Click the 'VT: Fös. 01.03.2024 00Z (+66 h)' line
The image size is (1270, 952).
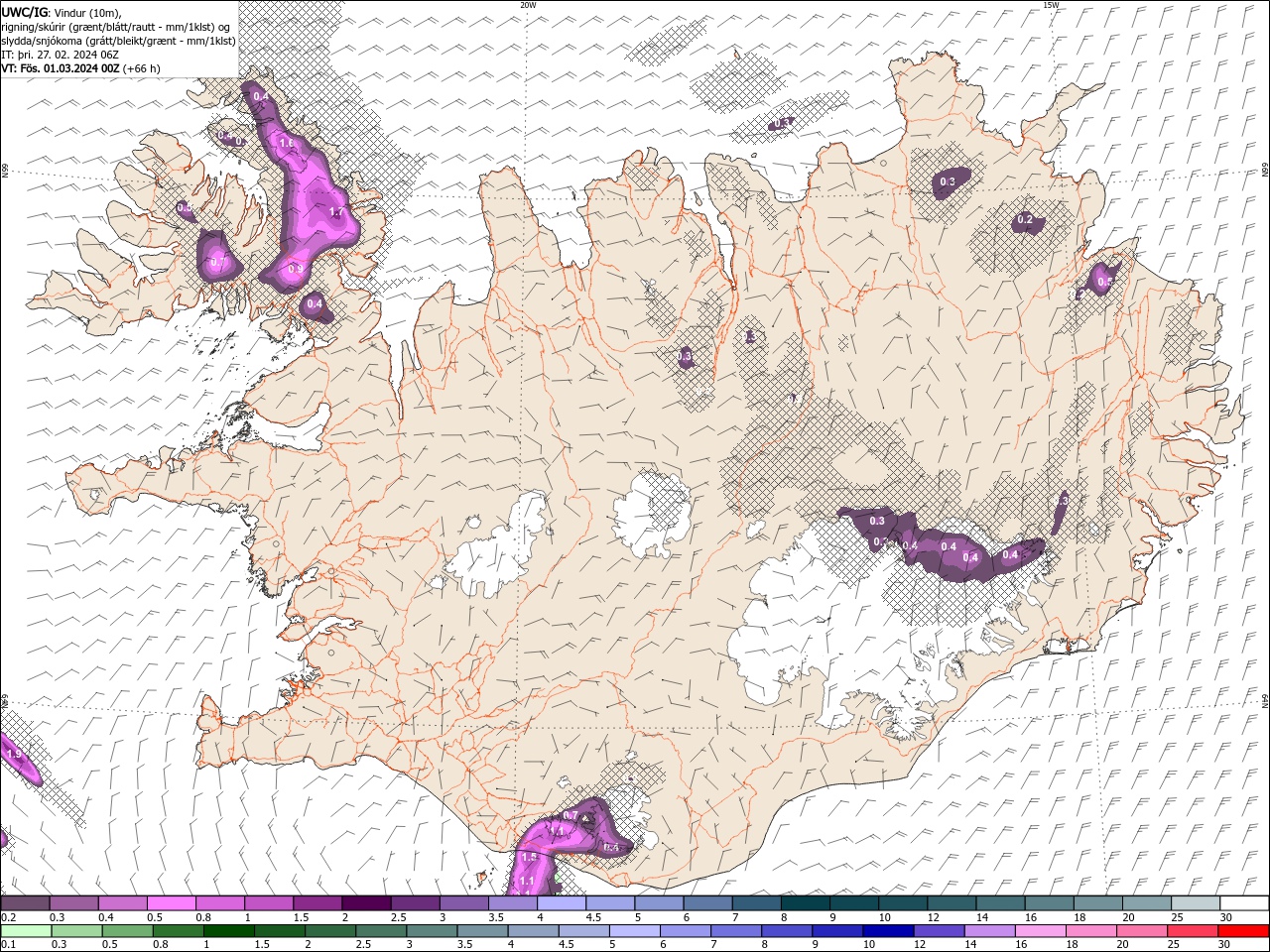81,68
